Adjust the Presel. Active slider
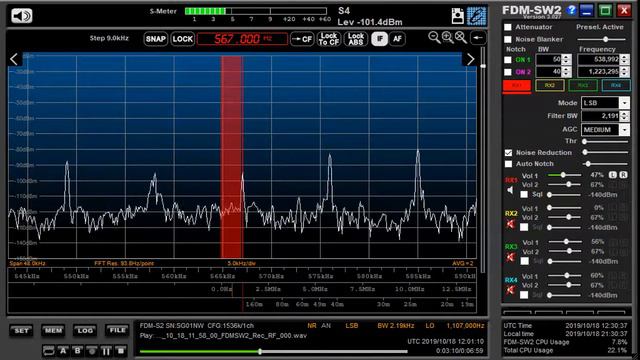 (602, 39)
